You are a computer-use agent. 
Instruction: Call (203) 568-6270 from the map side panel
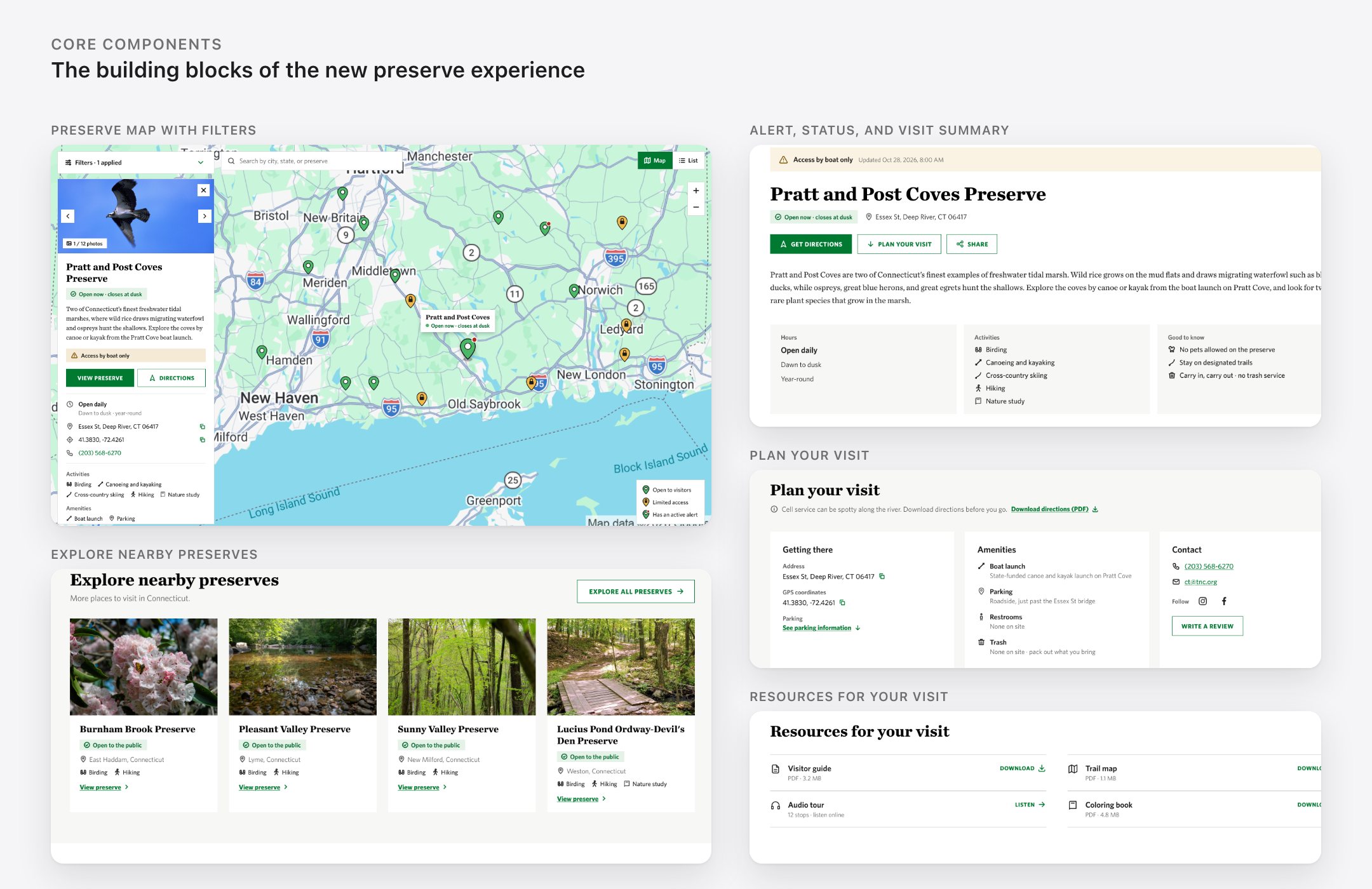100,453
